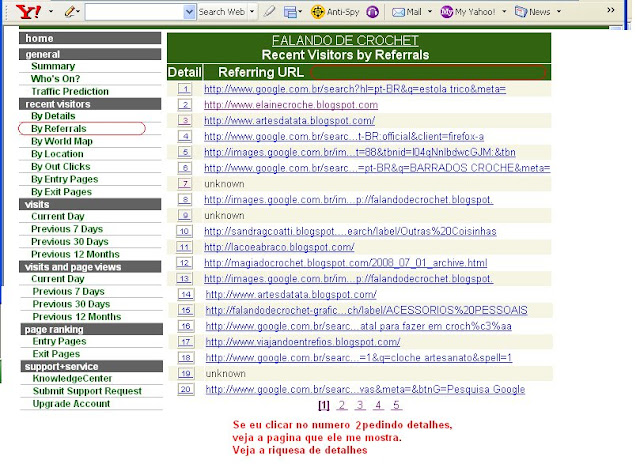Open detail icon number 10
The width and height of the screenshot is (640, 464).
(x=184, y=231)
